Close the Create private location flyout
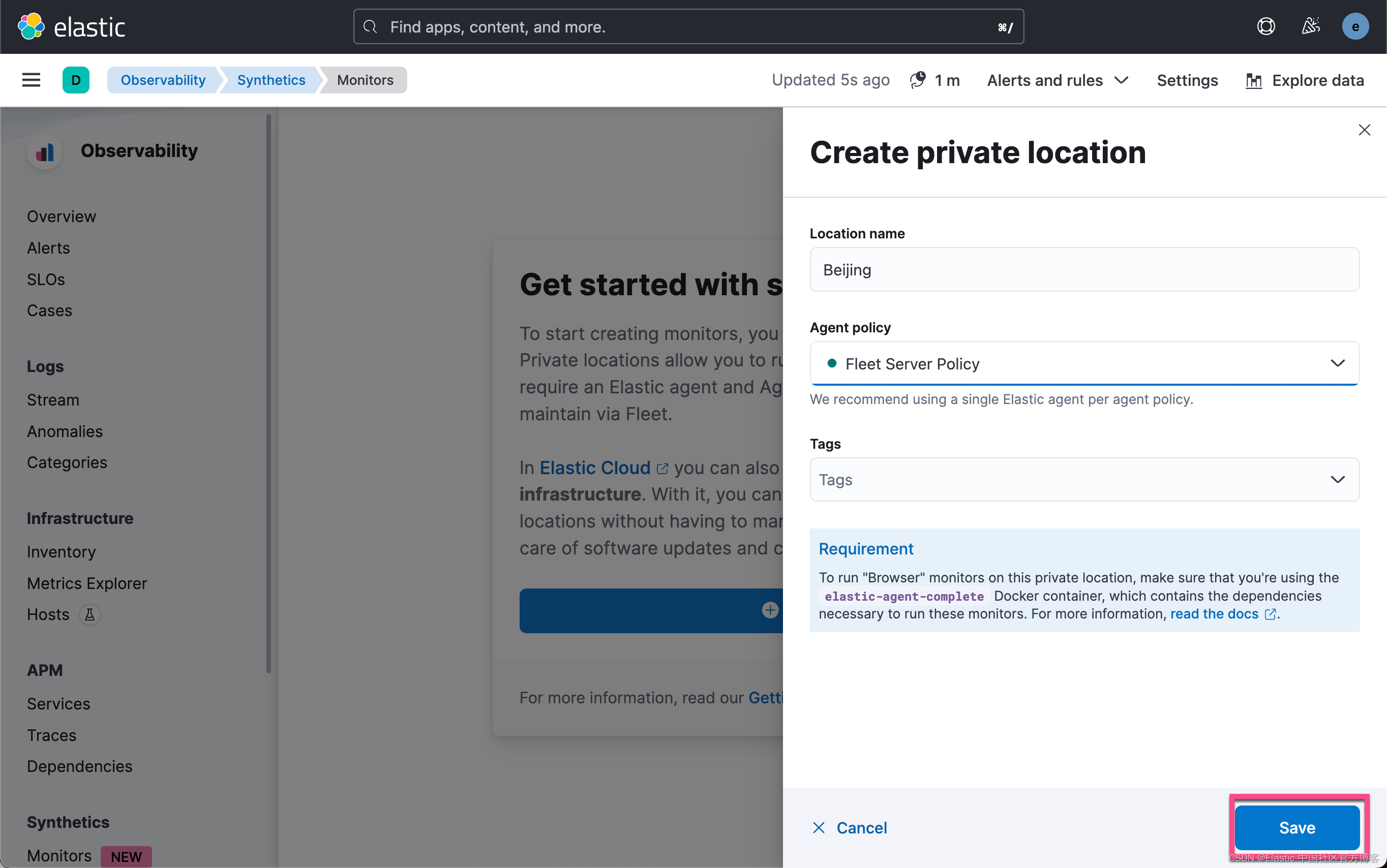The width and height of the screenshot is (1387, 868). (x=1364, y=130)
